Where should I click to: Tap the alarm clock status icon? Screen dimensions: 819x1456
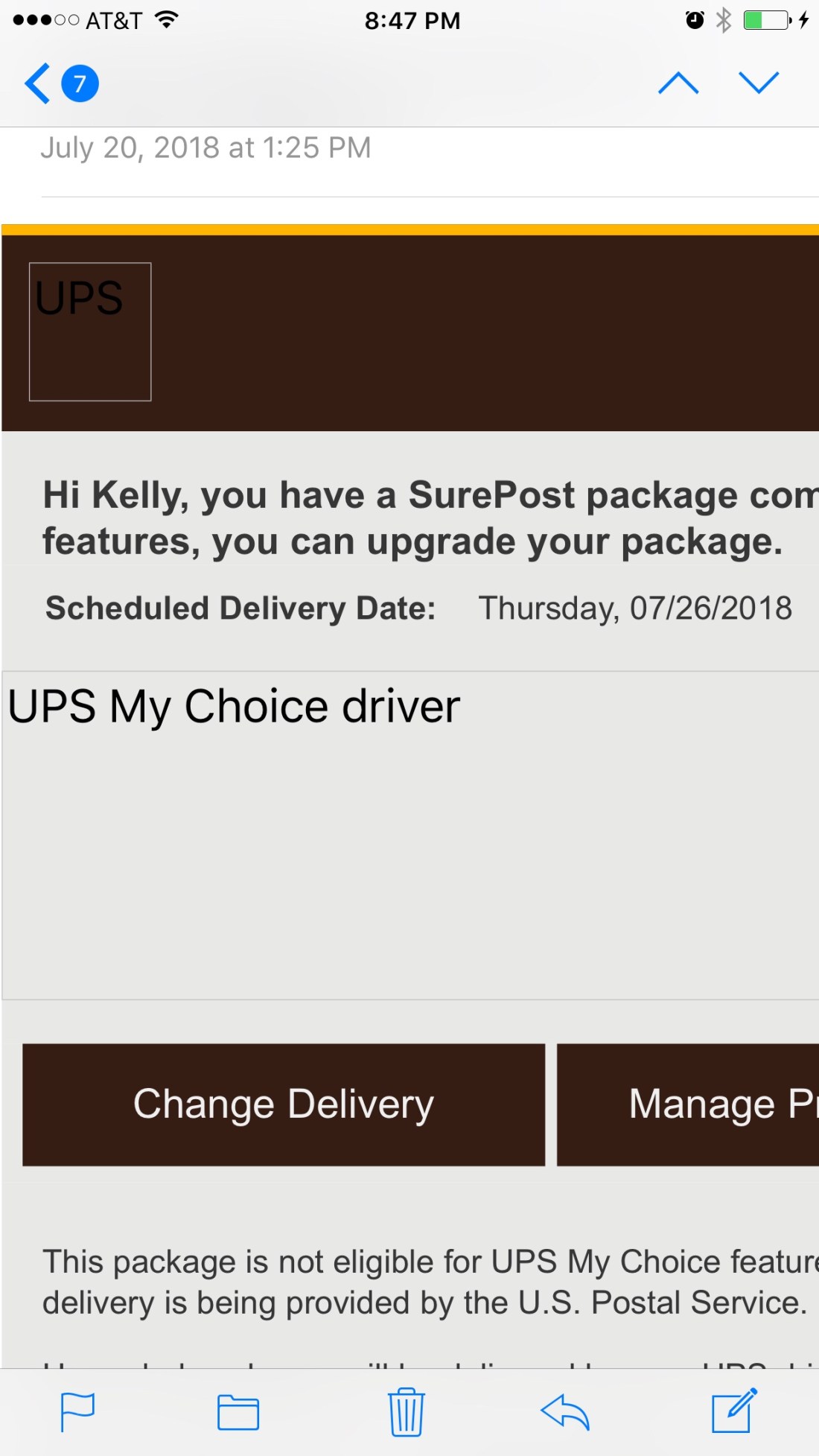[x=695, y=20]
